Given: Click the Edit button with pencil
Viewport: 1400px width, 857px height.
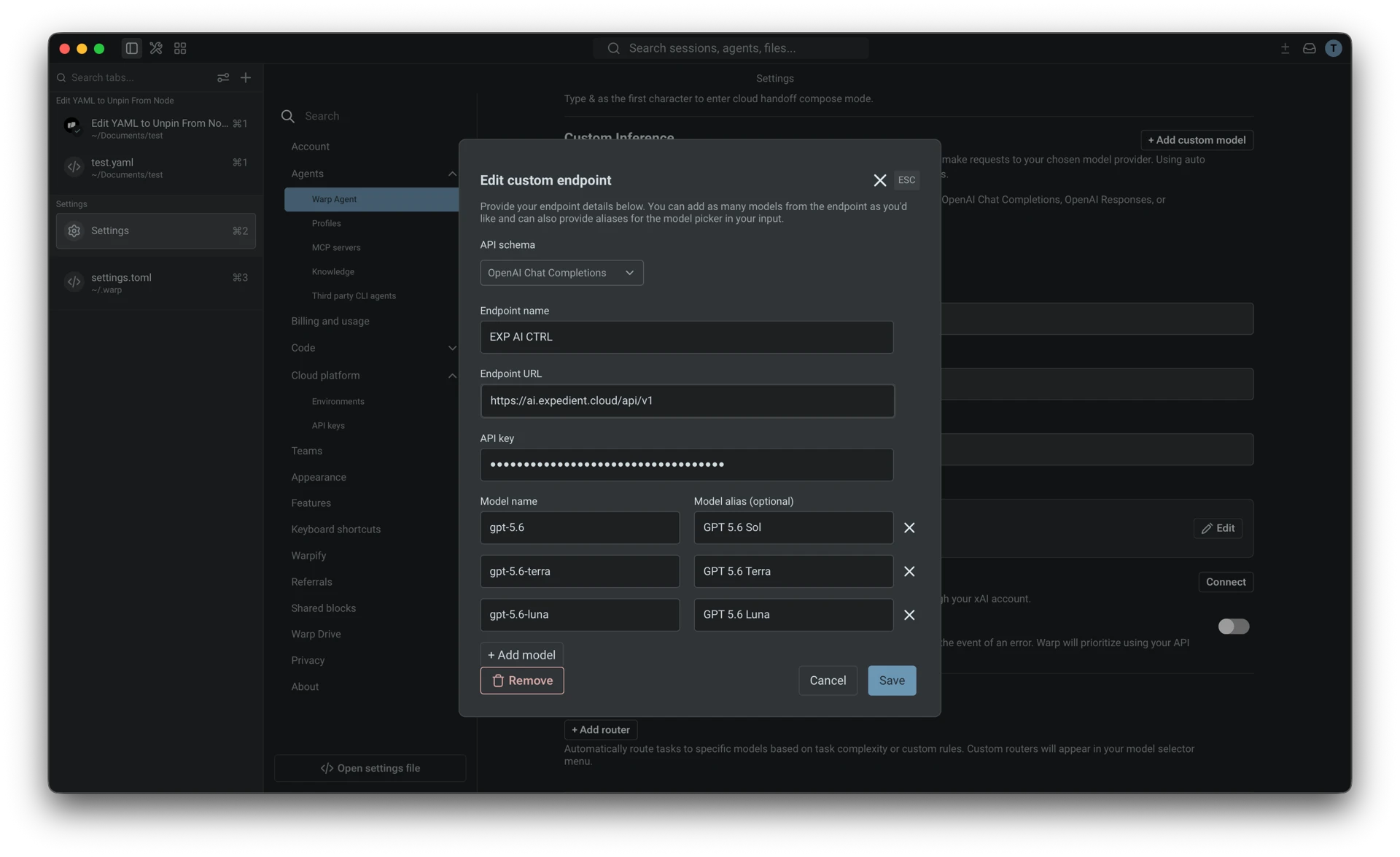Looking at the screenshot, I should (1218, 528).
